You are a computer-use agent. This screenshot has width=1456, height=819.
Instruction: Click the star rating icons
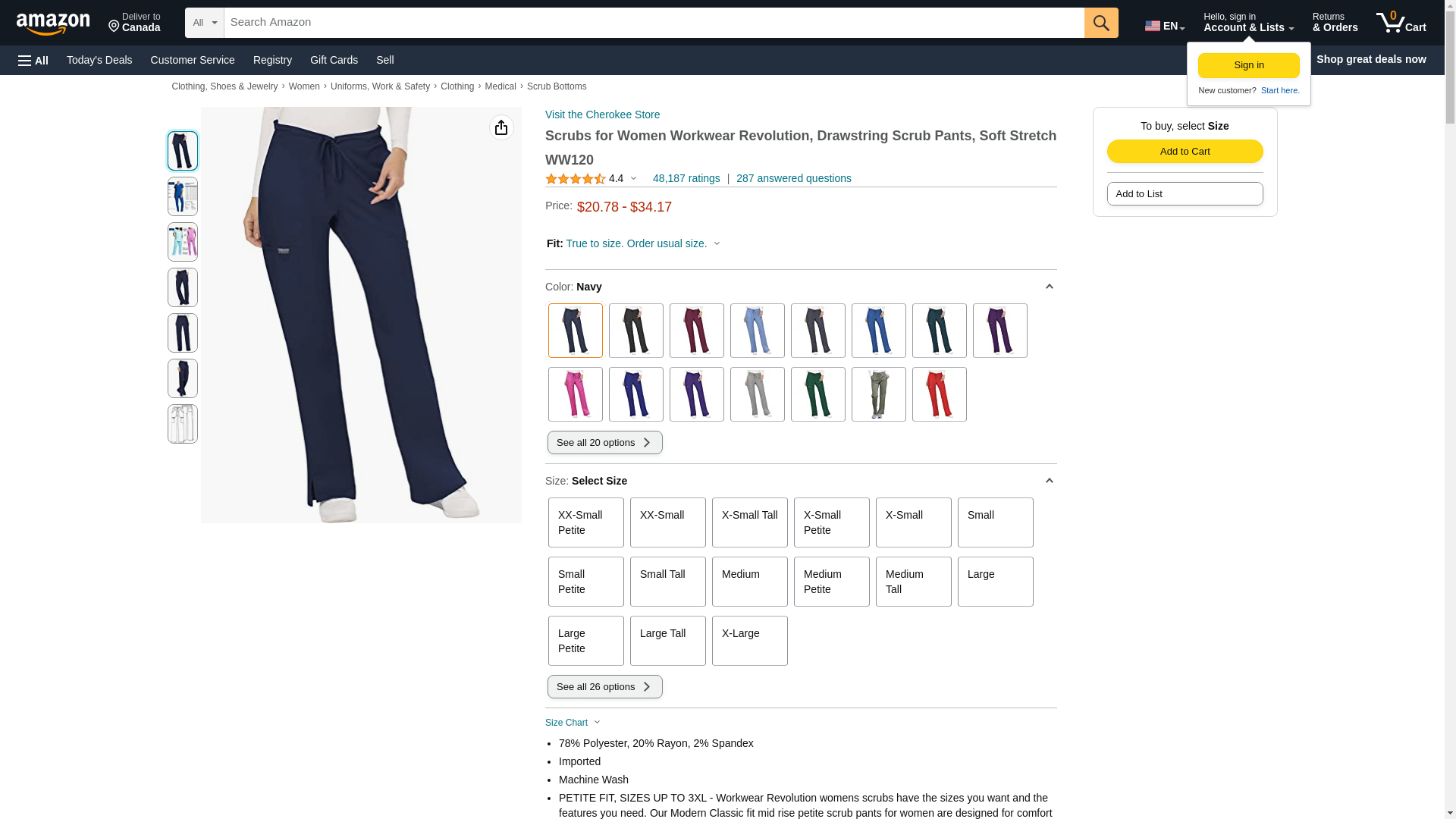[x=576, y=179]
